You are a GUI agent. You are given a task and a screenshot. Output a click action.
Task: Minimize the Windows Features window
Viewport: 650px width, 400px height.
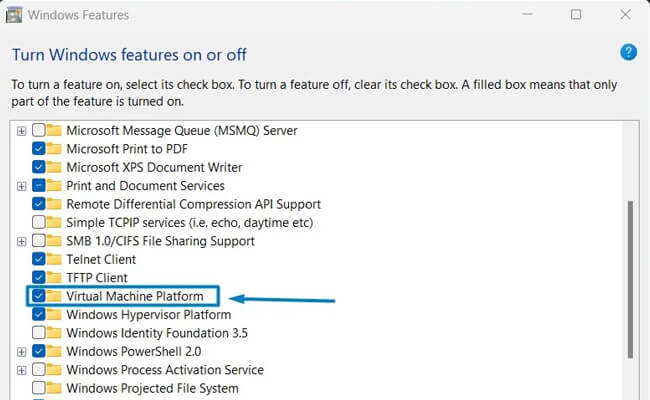click(x=527, y=15)
